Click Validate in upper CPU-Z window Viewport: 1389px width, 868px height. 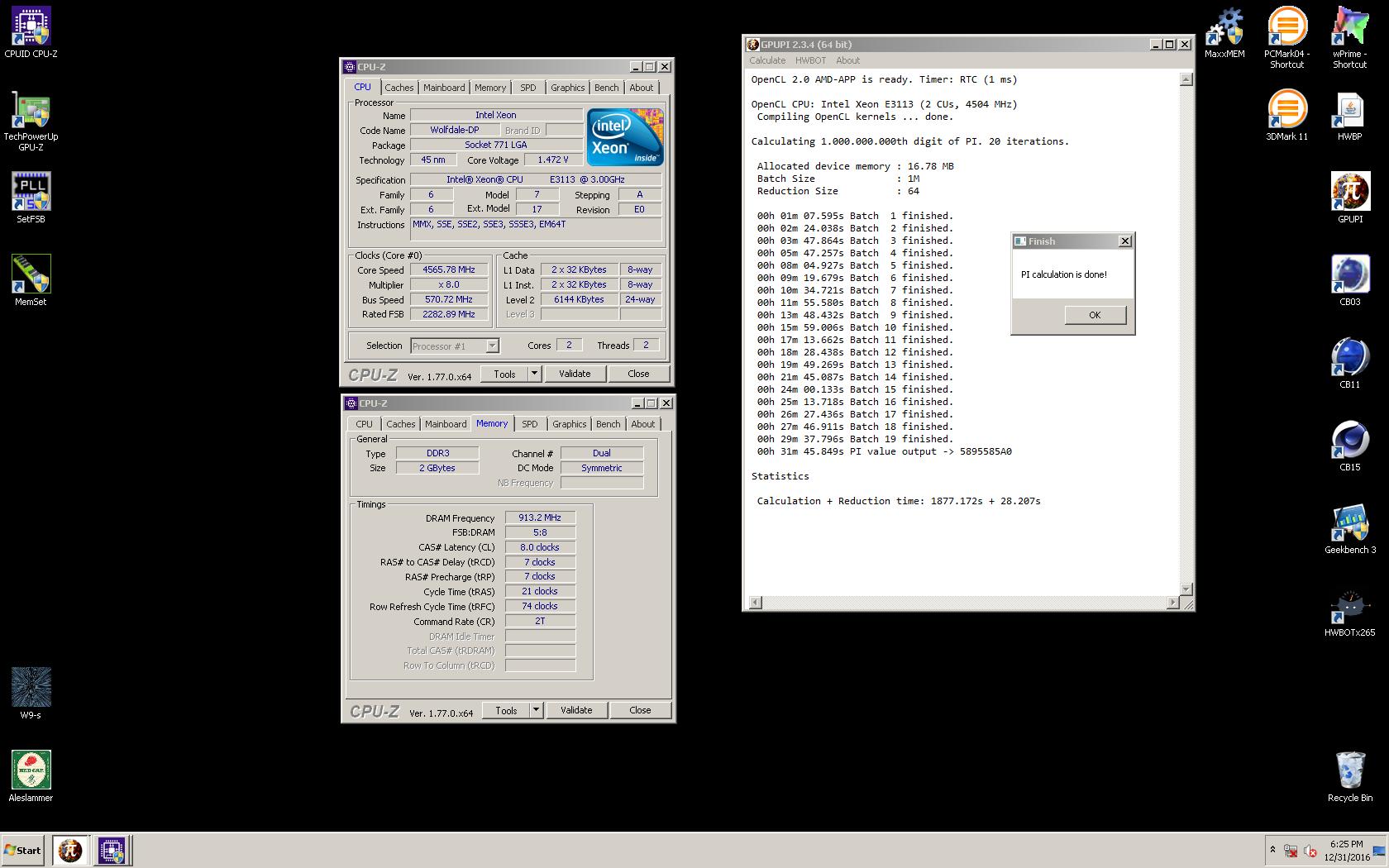[575, 374]
